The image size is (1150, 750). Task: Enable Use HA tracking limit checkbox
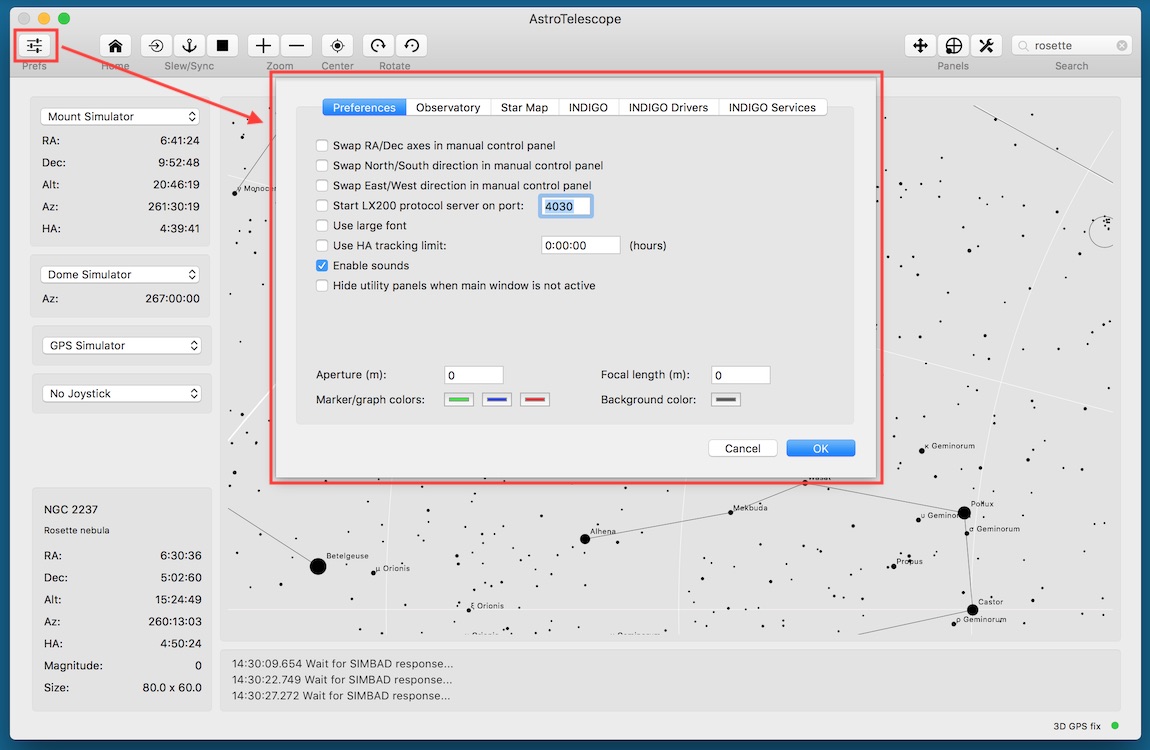pyautogui.click(x=322, y=246)
